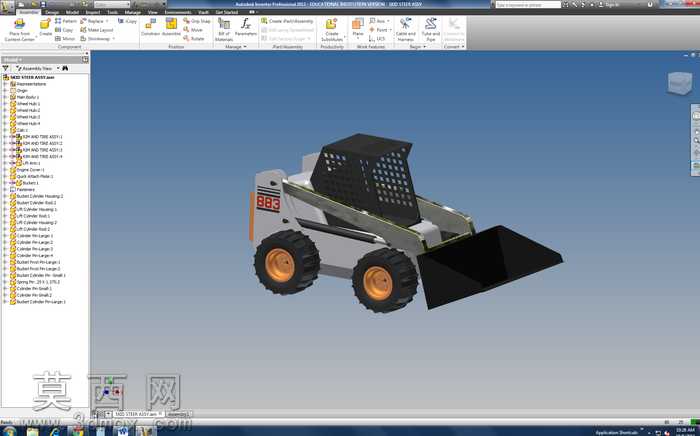700x436 pixels.
Task: Click Create iPart/iAssembly
Action: (x=287, y=21)
